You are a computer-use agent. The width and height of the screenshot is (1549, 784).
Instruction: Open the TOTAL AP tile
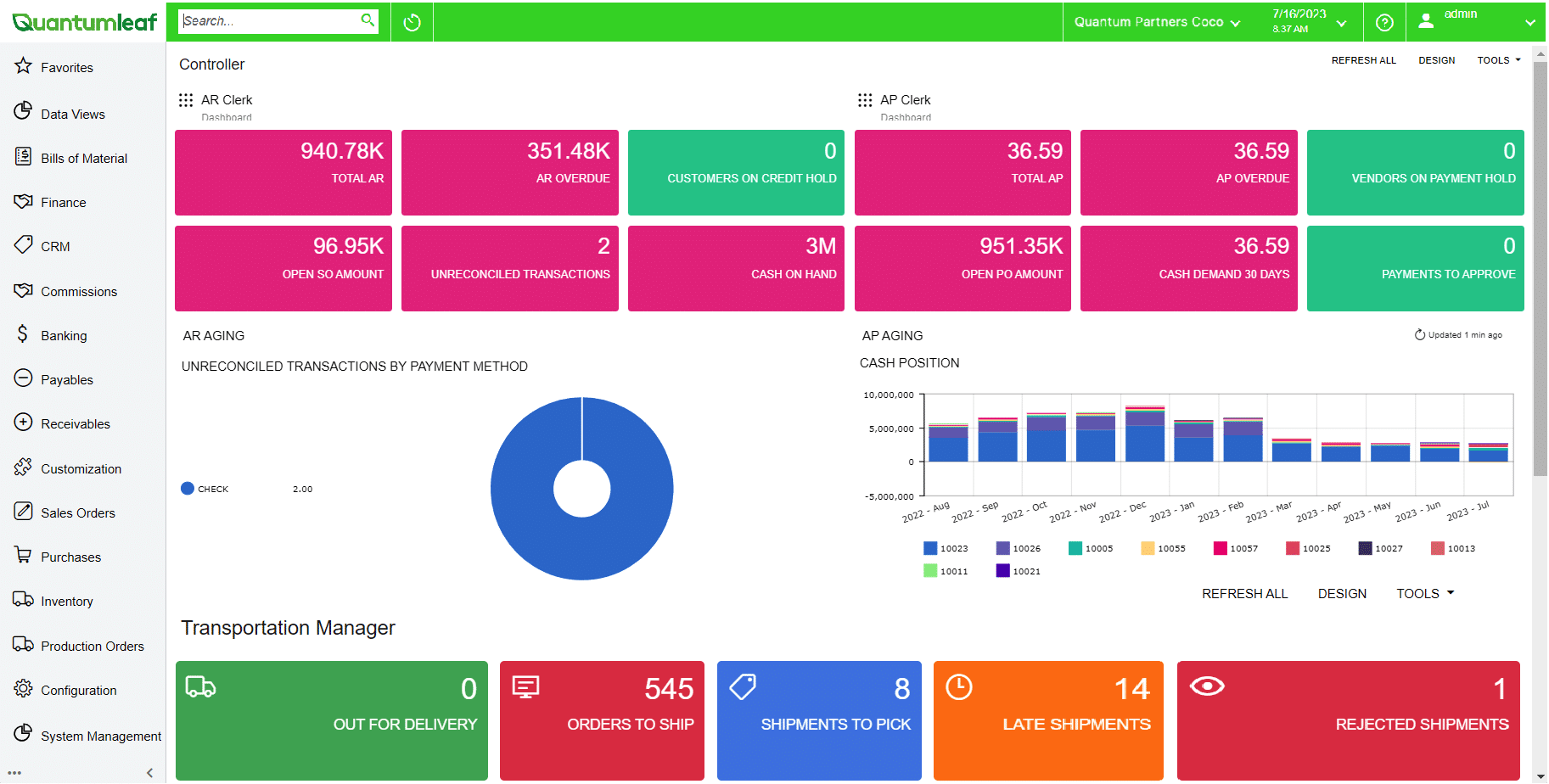963,172
